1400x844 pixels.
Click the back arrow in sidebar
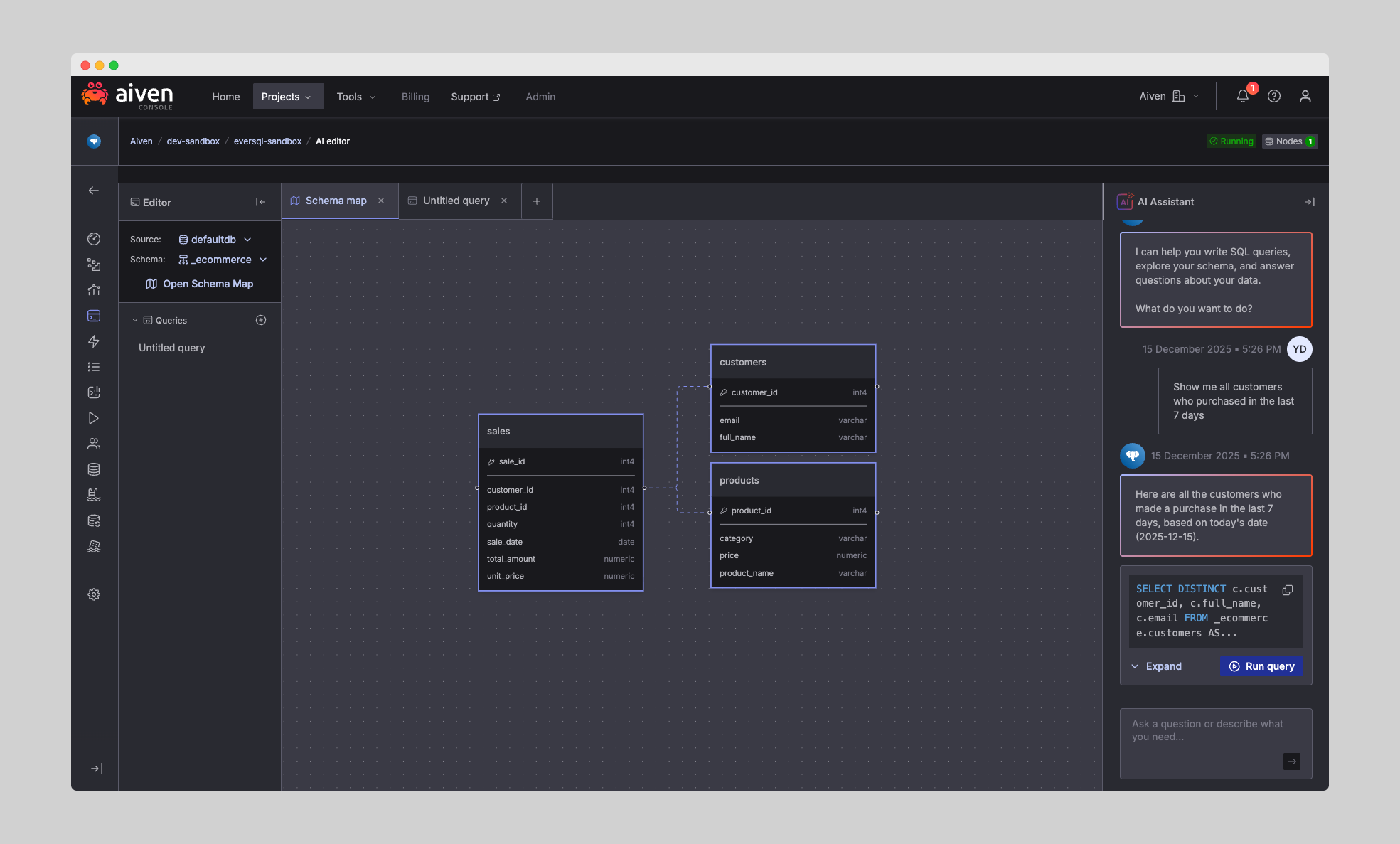[94, 191]
